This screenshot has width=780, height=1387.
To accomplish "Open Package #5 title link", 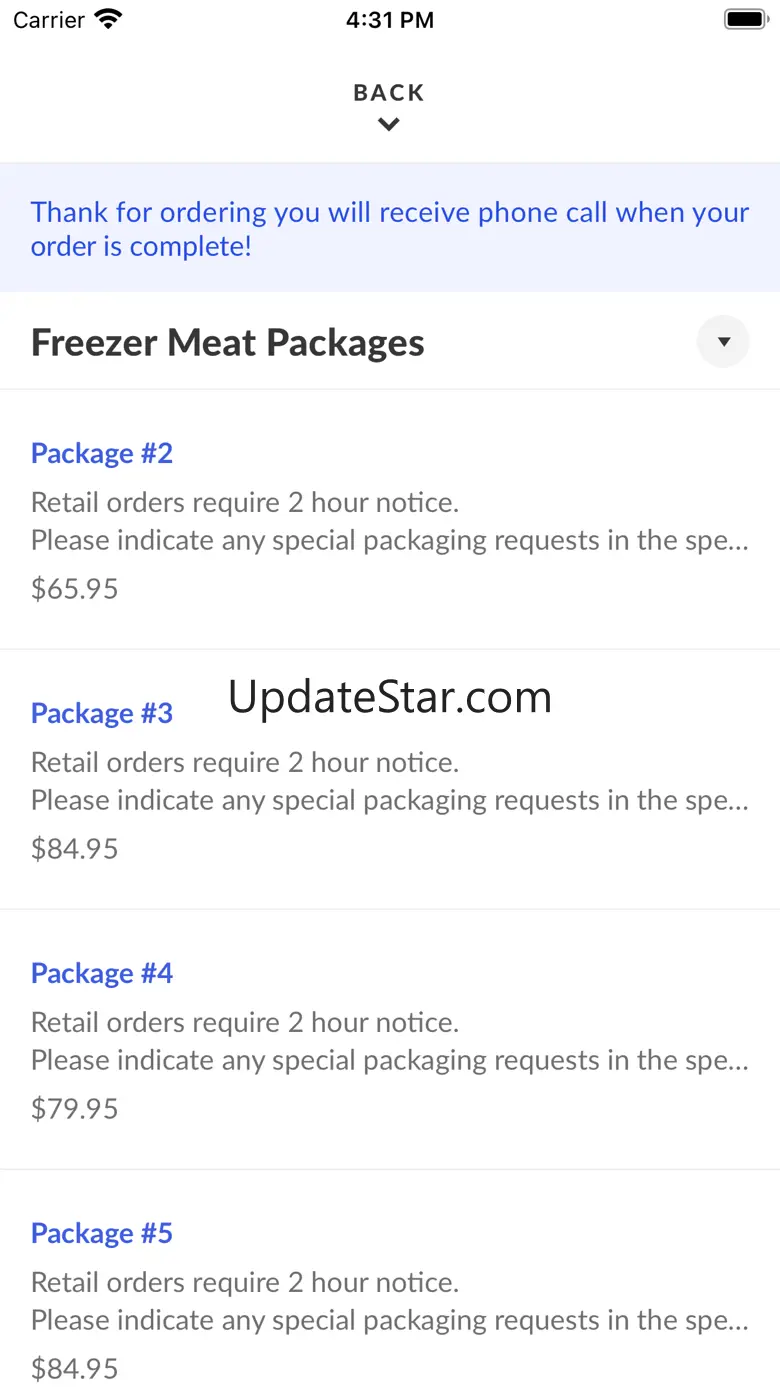I will point(102,1233).
